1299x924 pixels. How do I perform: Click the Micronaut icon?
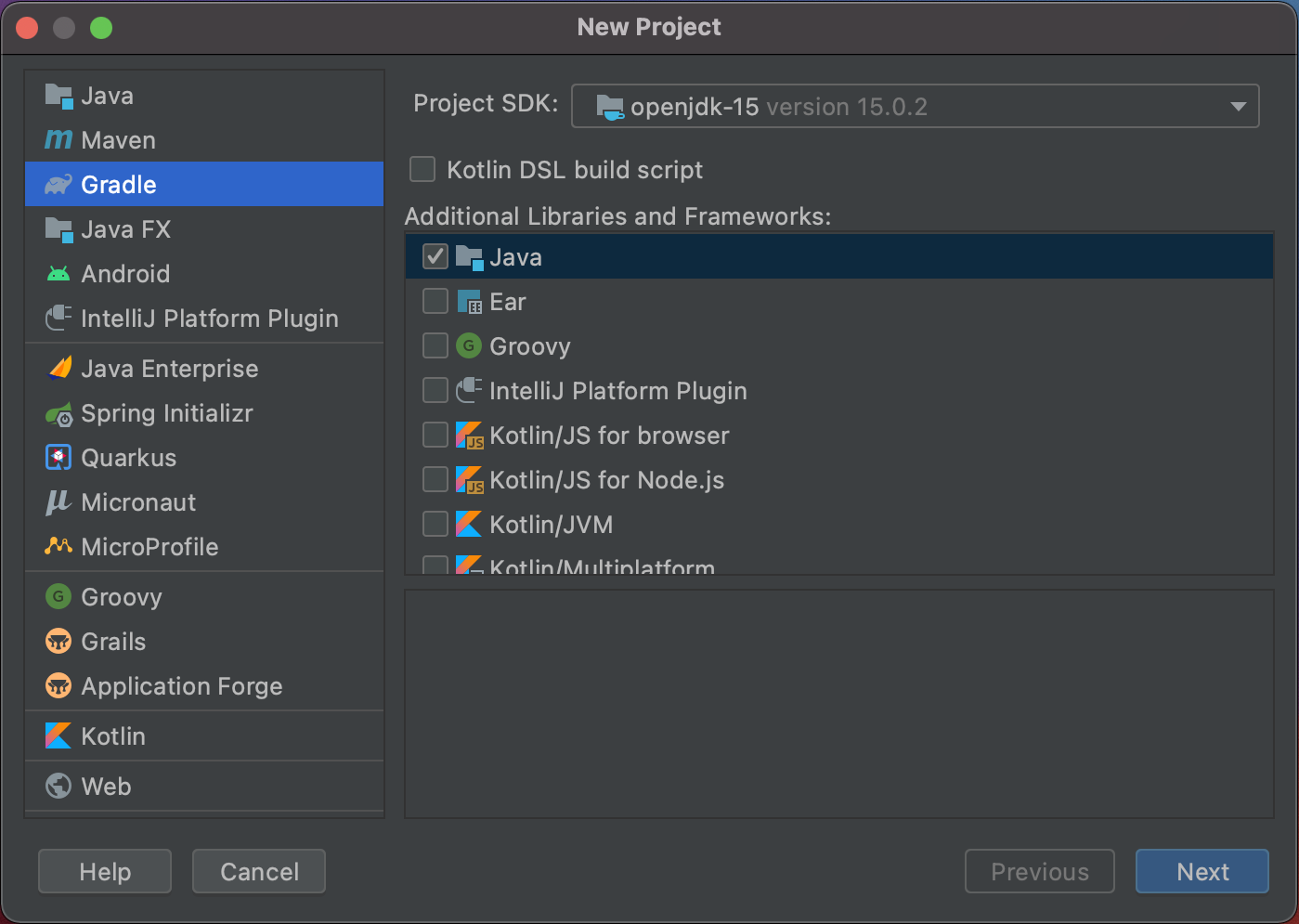58,502
